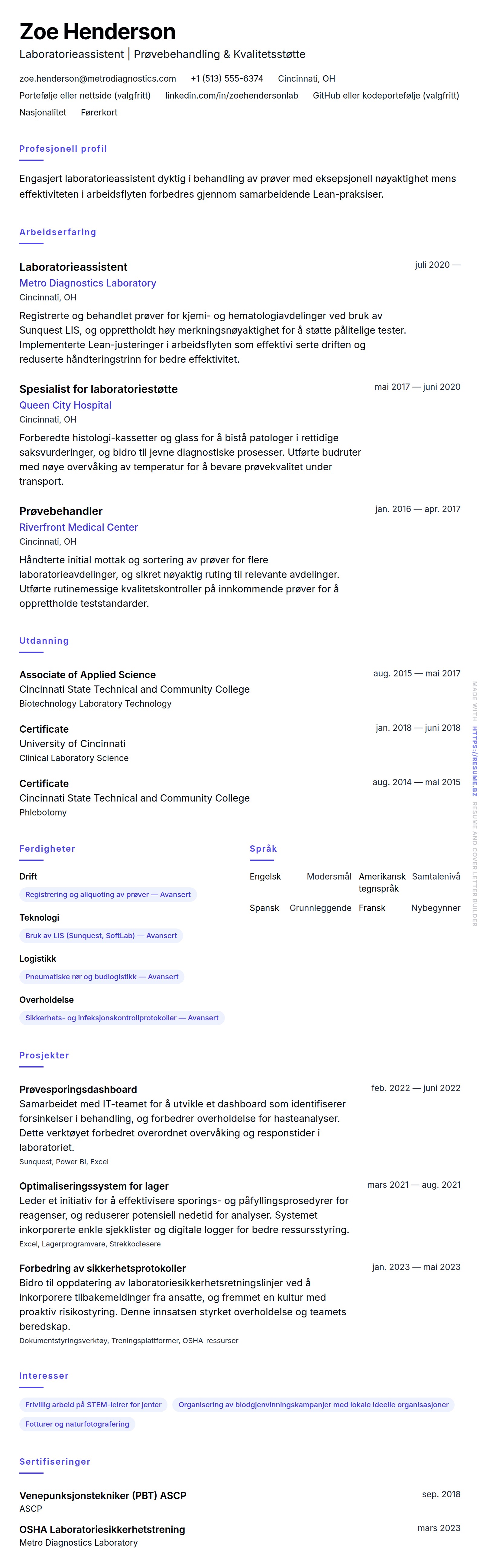Click the zoe.henderson@metrodiagnostics.com email address
This screenshot has height=1568, width=480.
(x=97, y=79)
